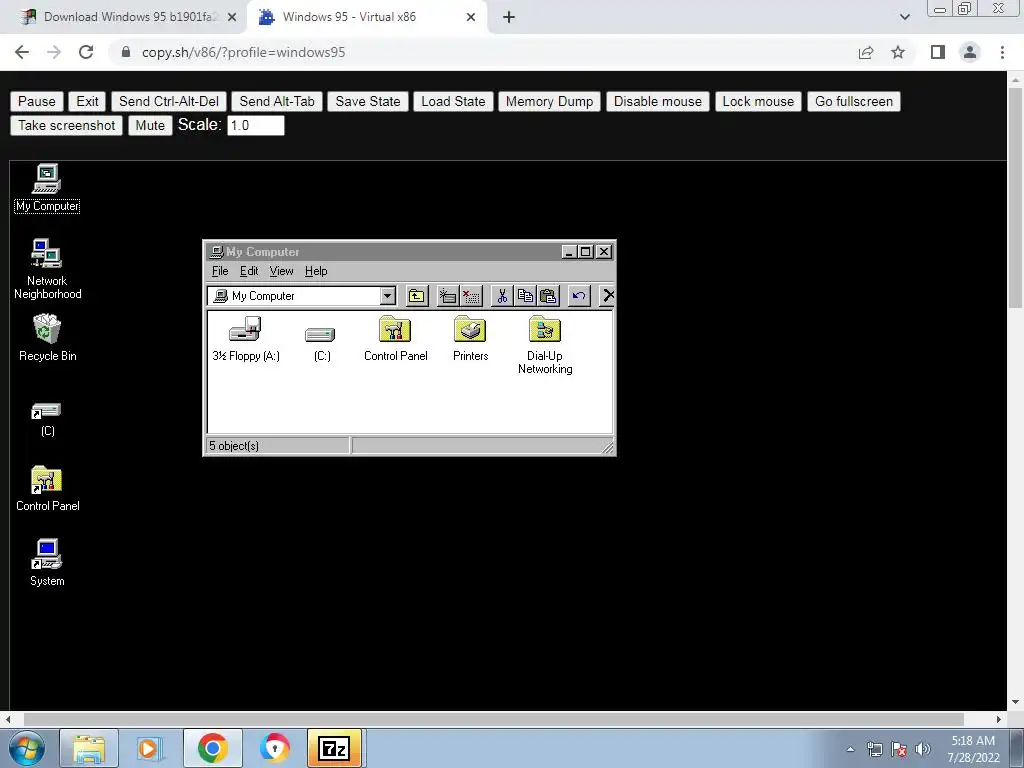
Task: Toggle the Mute button
Action: pyautogui.click(x=150, y=125)
